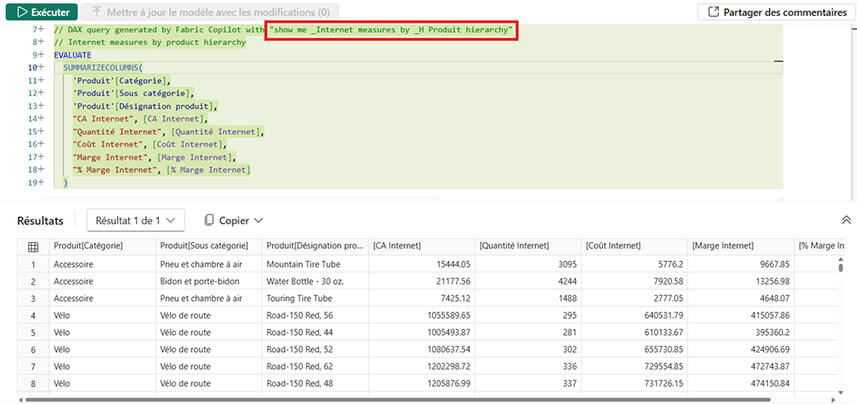
Task: Select row number 4 in the results
Action: pyautogui.click(x=33, y=315)
